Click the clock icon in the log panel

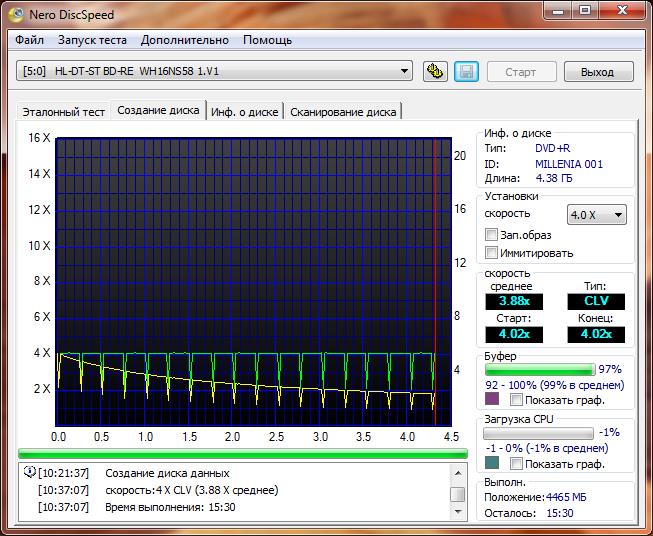(27, 472)
